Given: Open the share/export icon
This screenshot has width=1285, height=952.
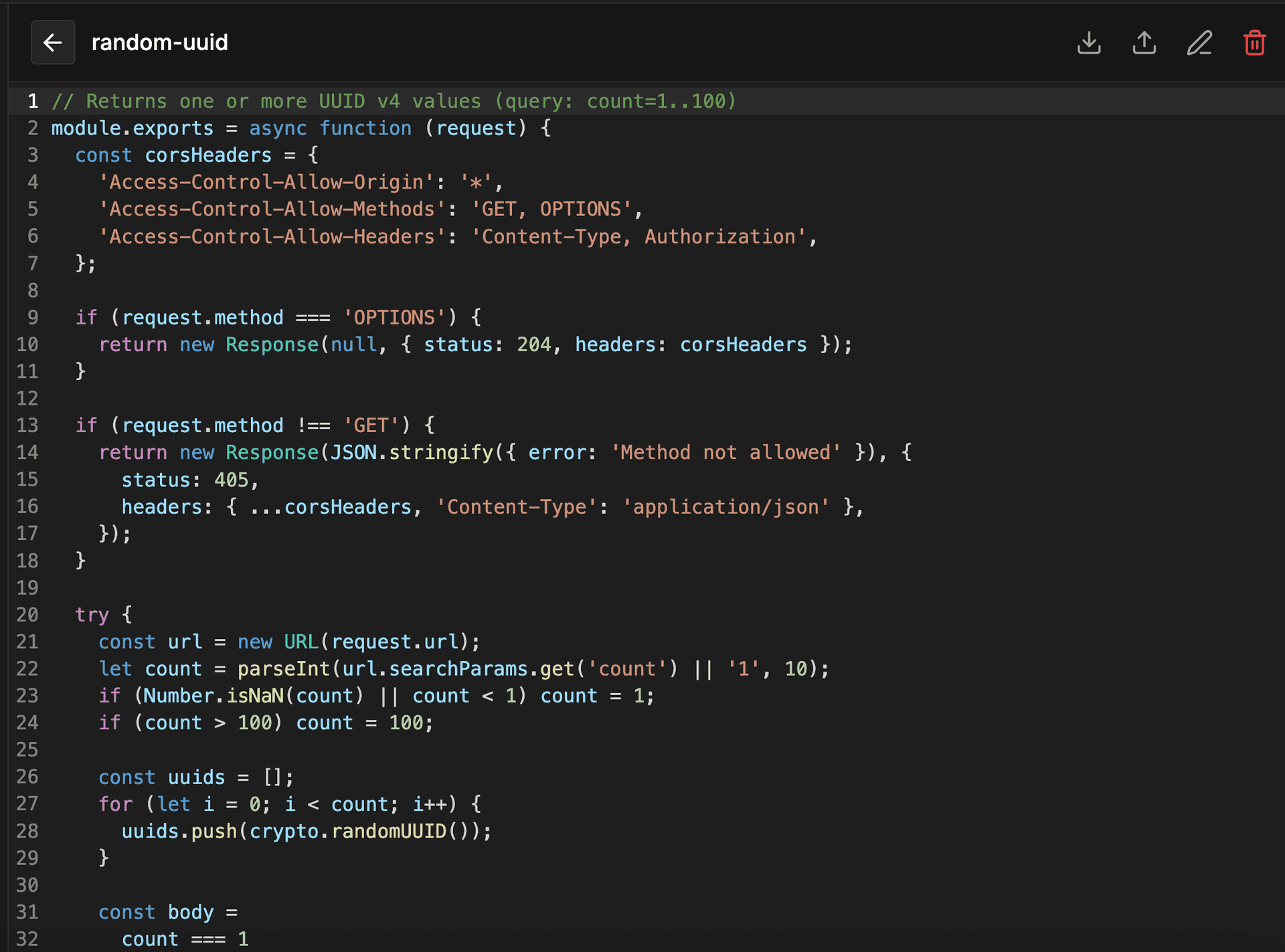Looking at the screenshot, I should click(x=1144, y=42).
